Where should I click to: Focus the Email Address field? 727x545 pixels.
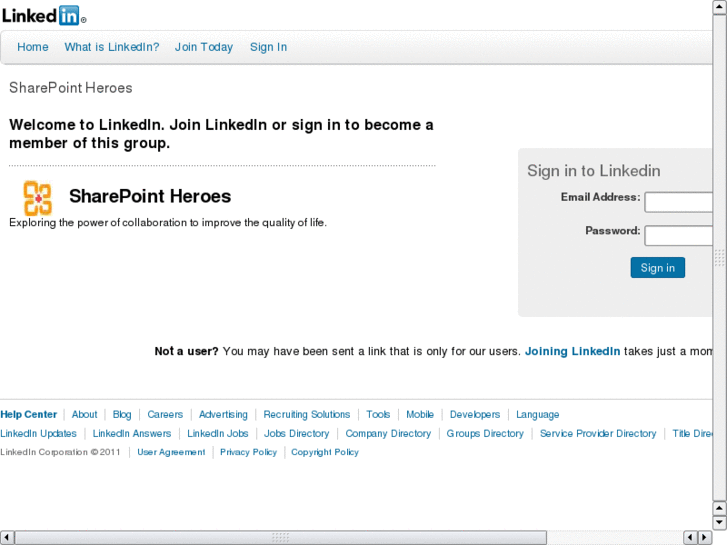pyautogui.click(x=678, y=202)
